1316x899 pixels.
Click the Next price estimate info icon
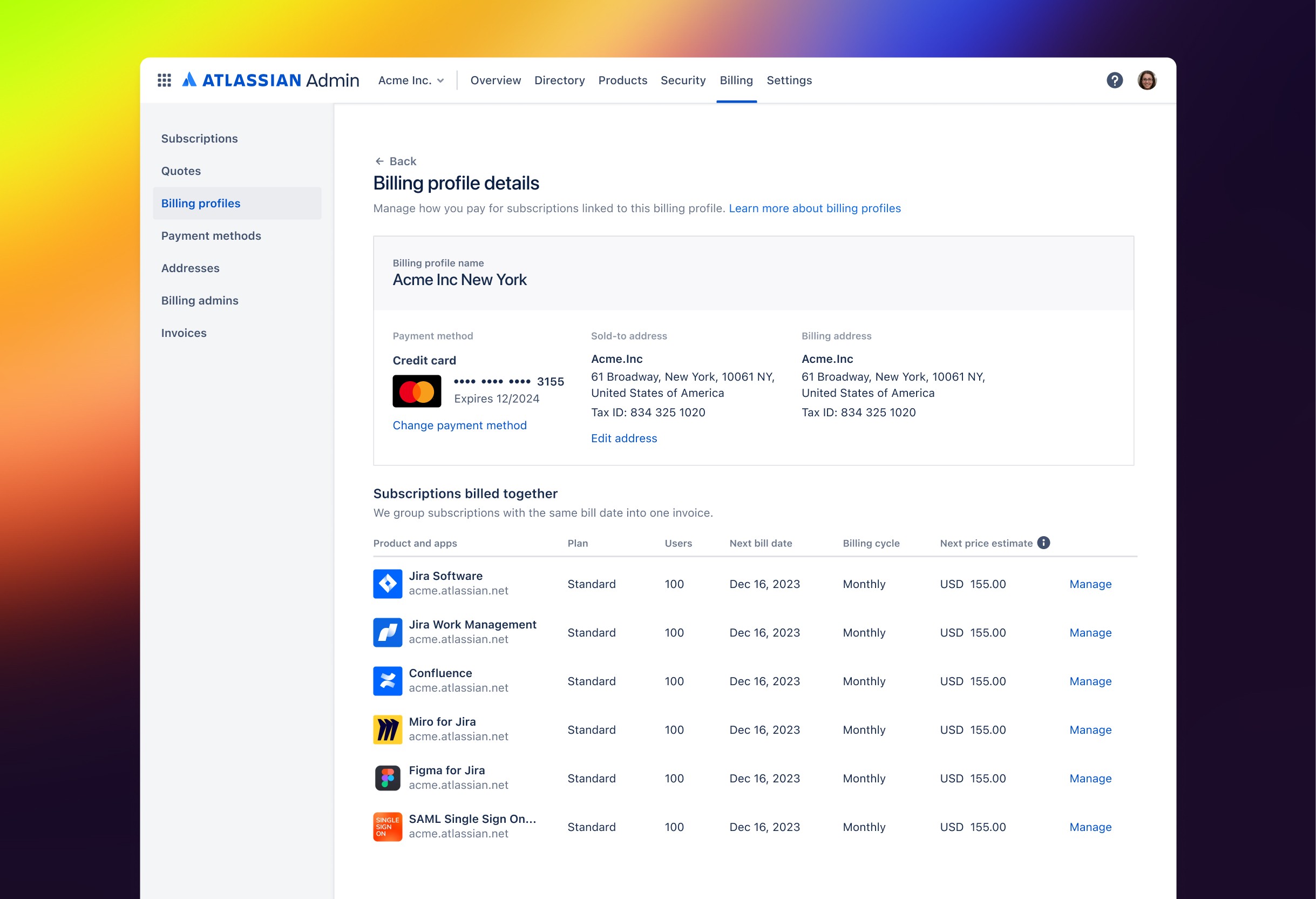[x=1043, y=543]
